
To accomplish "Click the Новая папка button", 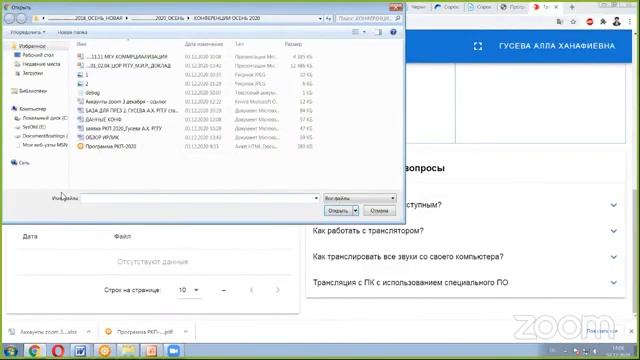I will (x=72, y=32).
